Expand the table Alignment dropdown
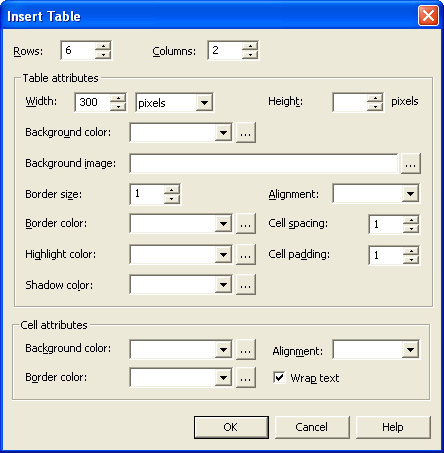The width and height of the screenshot is (444, 453). point(376,193)
